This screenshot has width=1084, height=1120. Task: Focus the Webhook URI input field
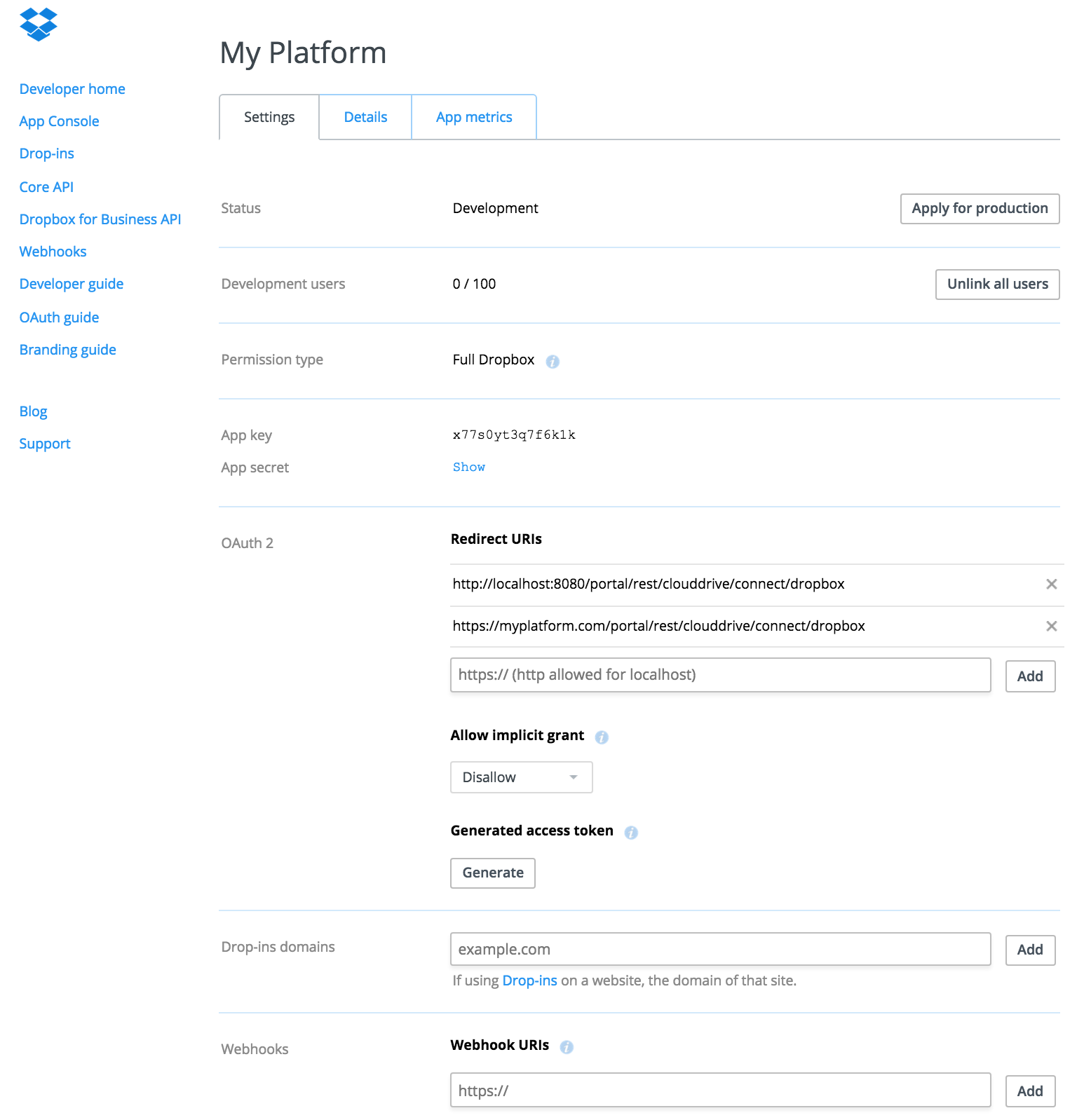[721, 1090]
